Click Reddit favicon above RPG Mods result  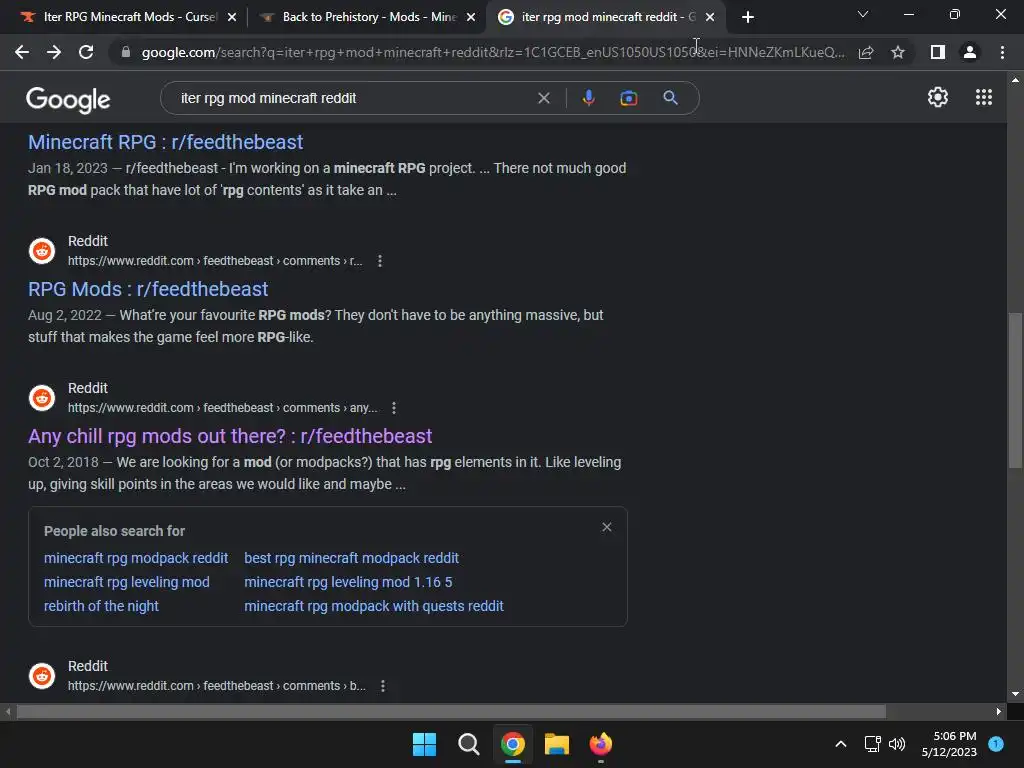click(x=42, y=251)
